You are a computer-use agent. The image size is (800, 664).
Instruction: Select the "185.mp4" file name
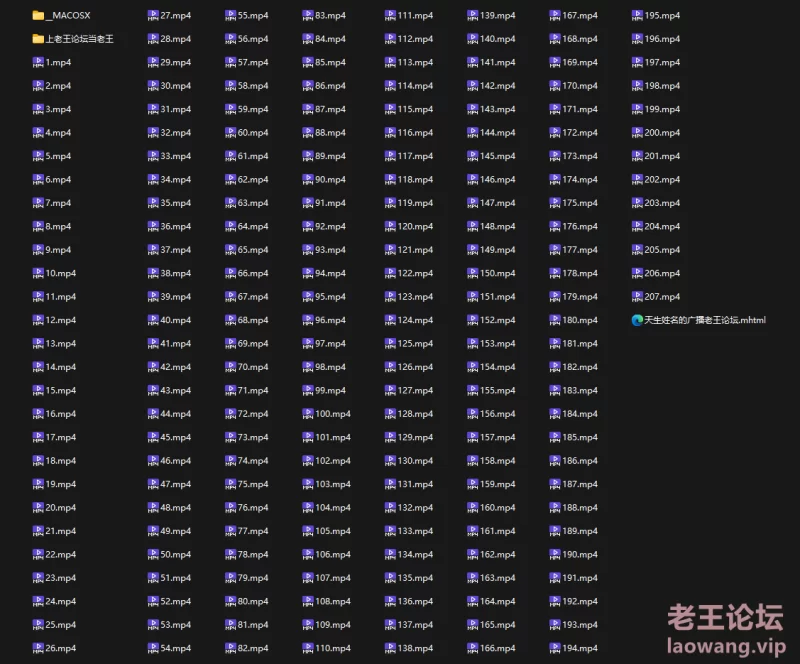(x=580, y=437)
